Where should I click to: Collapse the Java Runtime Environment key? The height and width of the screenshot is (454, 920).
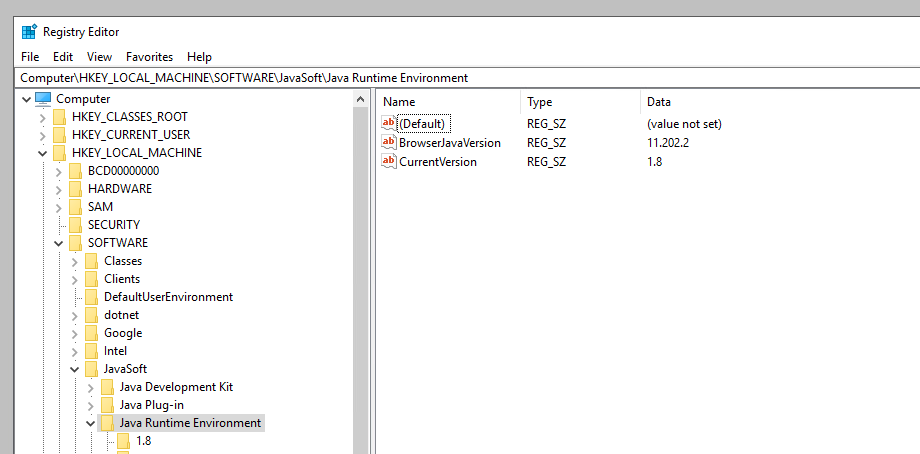pyautogui.click(x=90, y=423)
